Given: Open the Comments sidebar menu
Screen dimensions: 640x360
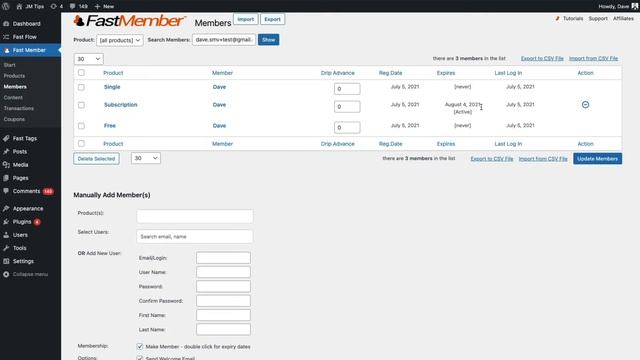Looking at the screenshot, I should [x=27, y=191].
